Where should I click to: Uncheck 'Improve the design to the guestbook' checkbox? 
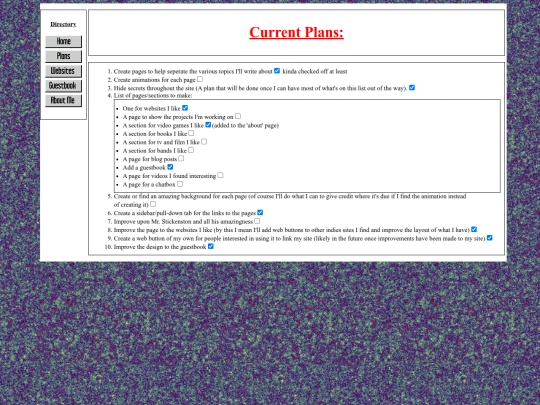211,246
